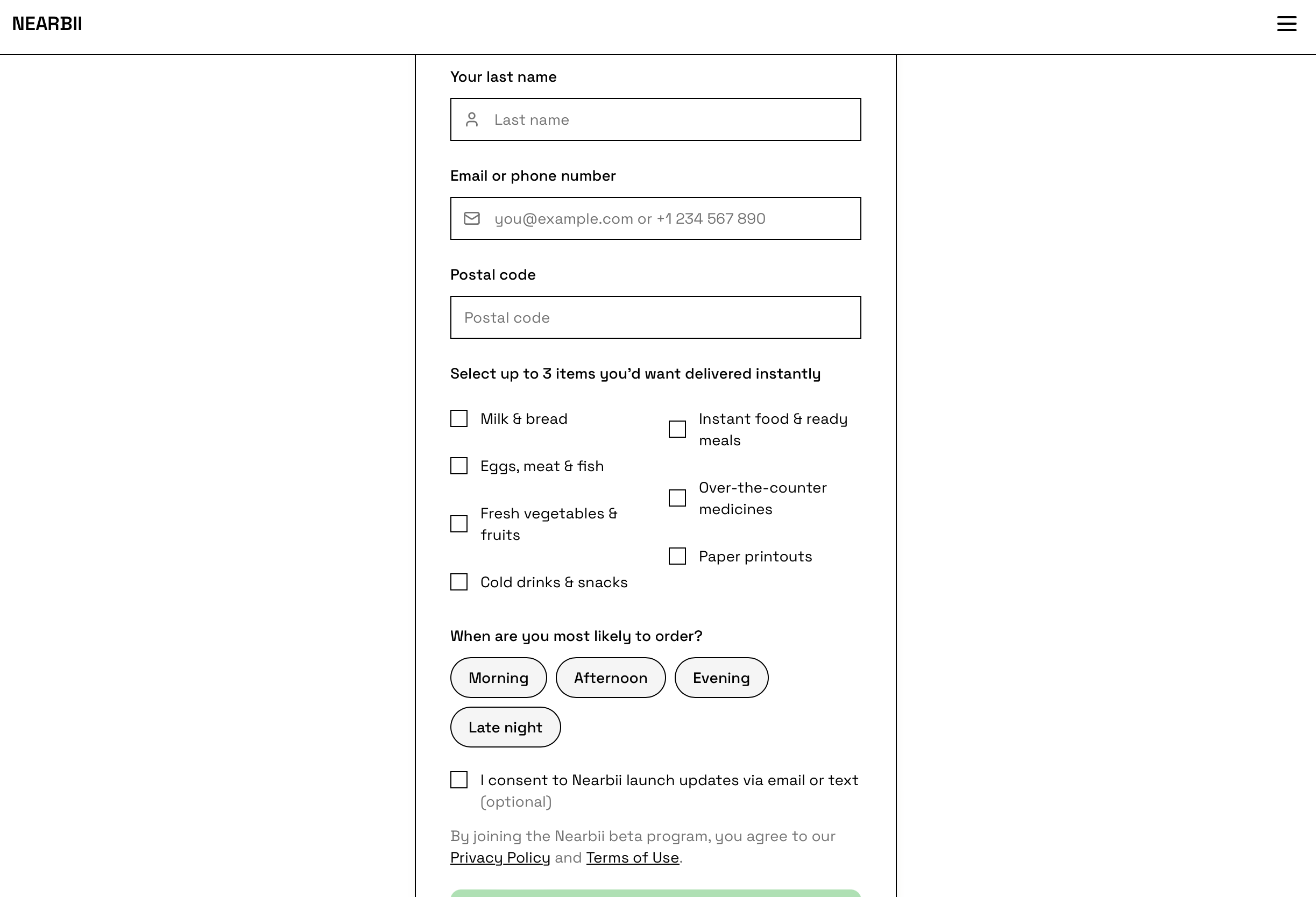Select Fresh vegetables & fruits

coord(459,524)
